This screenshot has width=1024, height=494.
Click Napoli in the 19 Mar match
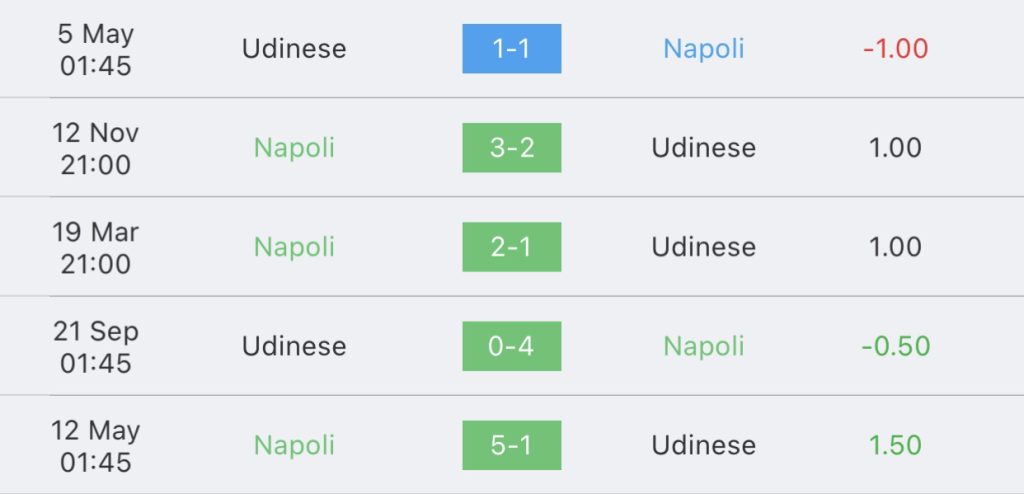[x=294, y=247]
